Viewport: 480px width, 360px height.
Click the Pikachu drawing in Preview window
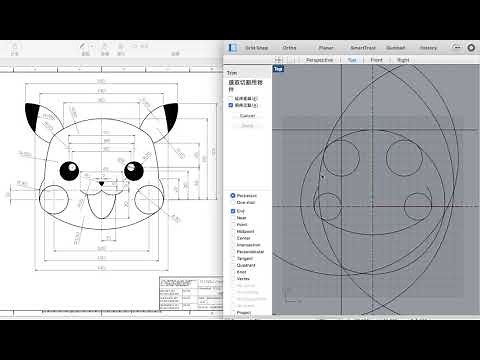(x=102, y=167)
